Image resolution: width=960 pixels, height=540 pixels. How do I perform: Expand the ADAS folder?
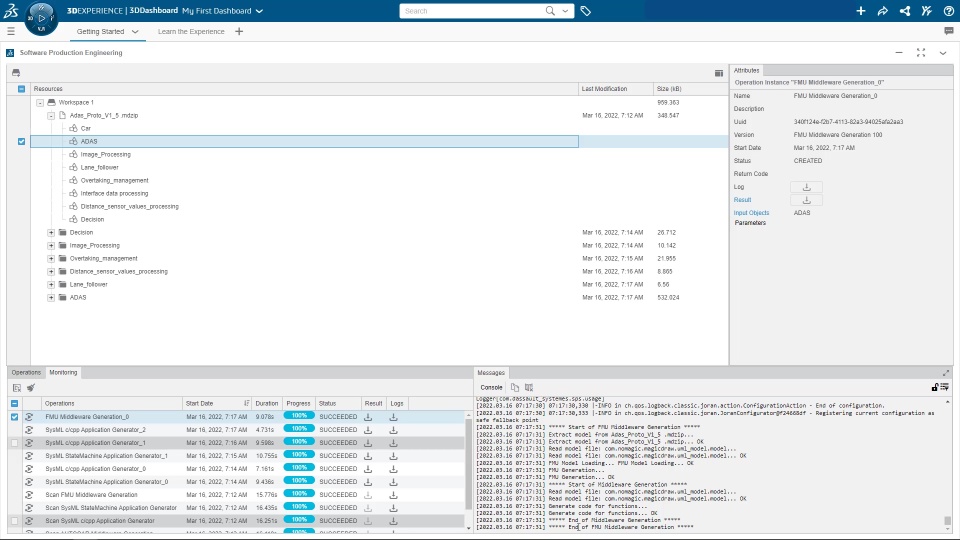pos(51,298)
